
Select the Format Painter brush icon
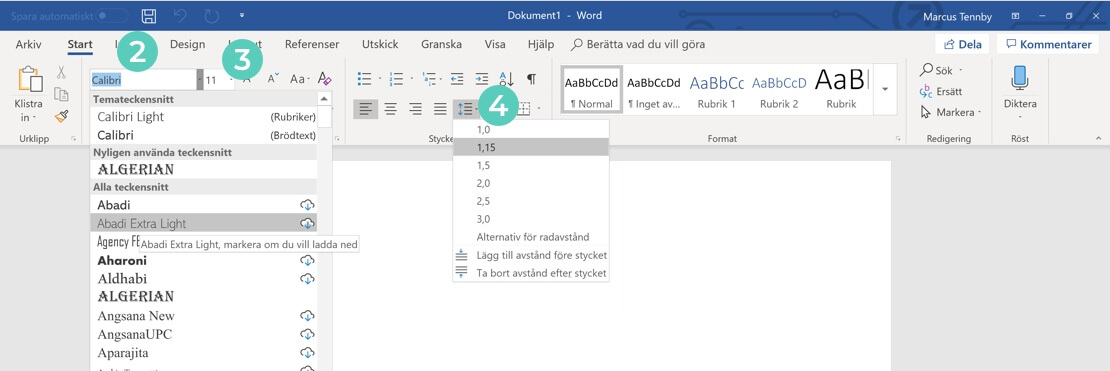[x=61, y=116]
